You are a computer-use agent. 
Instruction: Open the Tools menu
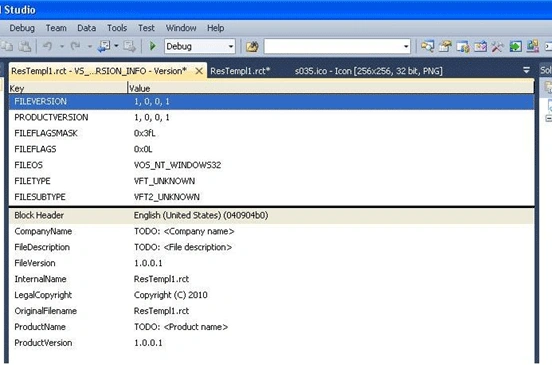117,28
